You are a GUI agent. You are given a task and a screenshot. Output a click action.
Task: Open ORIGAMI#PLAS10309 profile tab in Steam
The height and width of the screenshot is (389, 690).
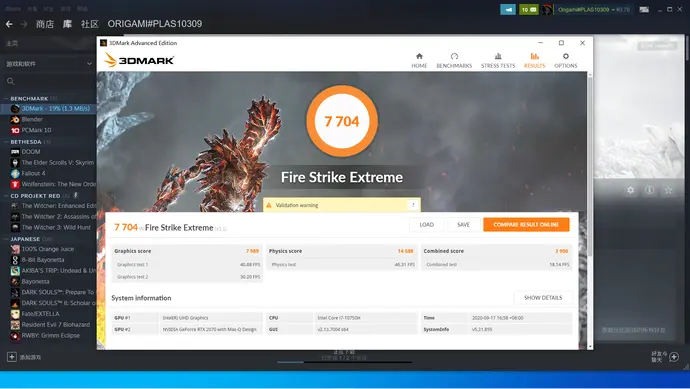pos(155,24)
